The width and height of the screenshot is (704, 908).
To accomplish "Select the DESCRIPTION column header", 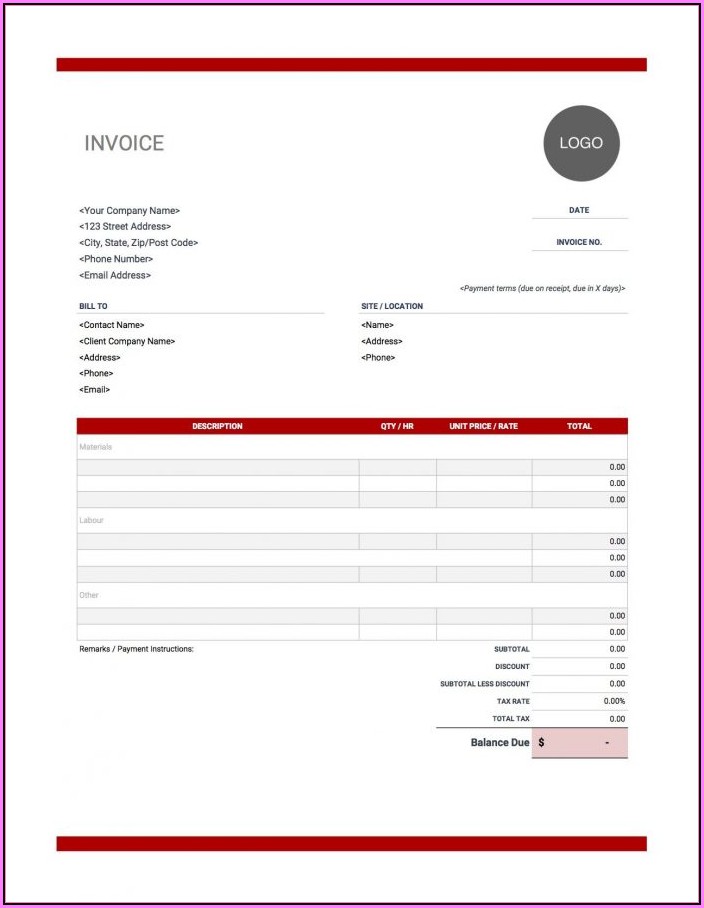I will [x=217, y=426].
